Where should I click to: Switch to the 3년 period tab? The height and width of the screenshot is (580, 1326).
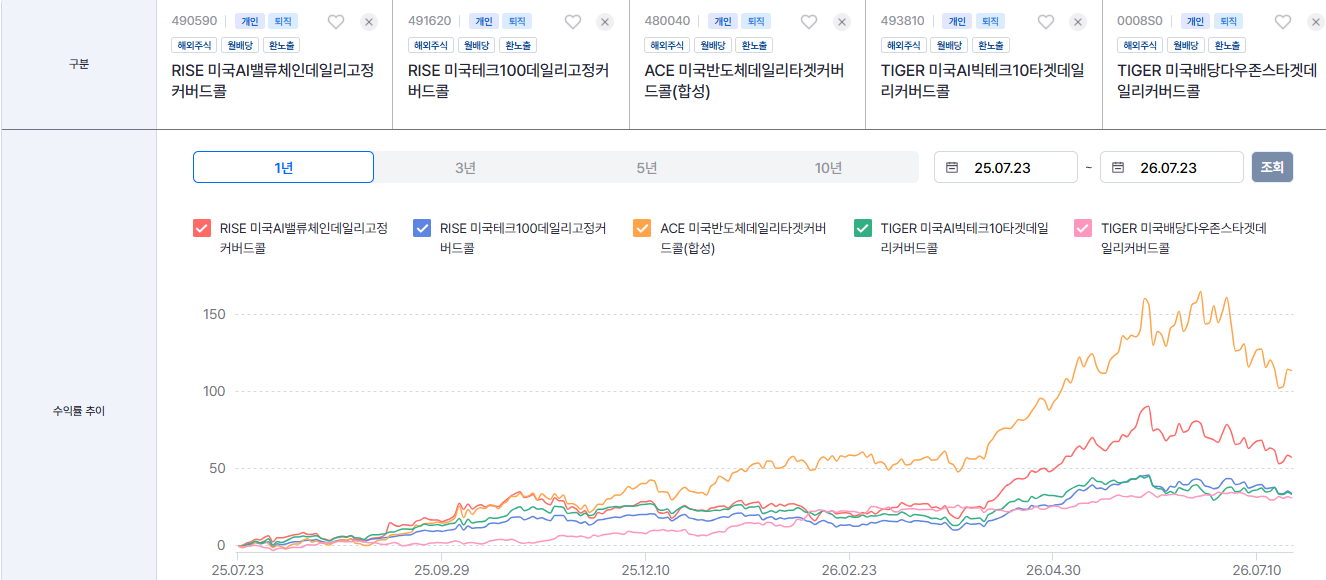465,167
